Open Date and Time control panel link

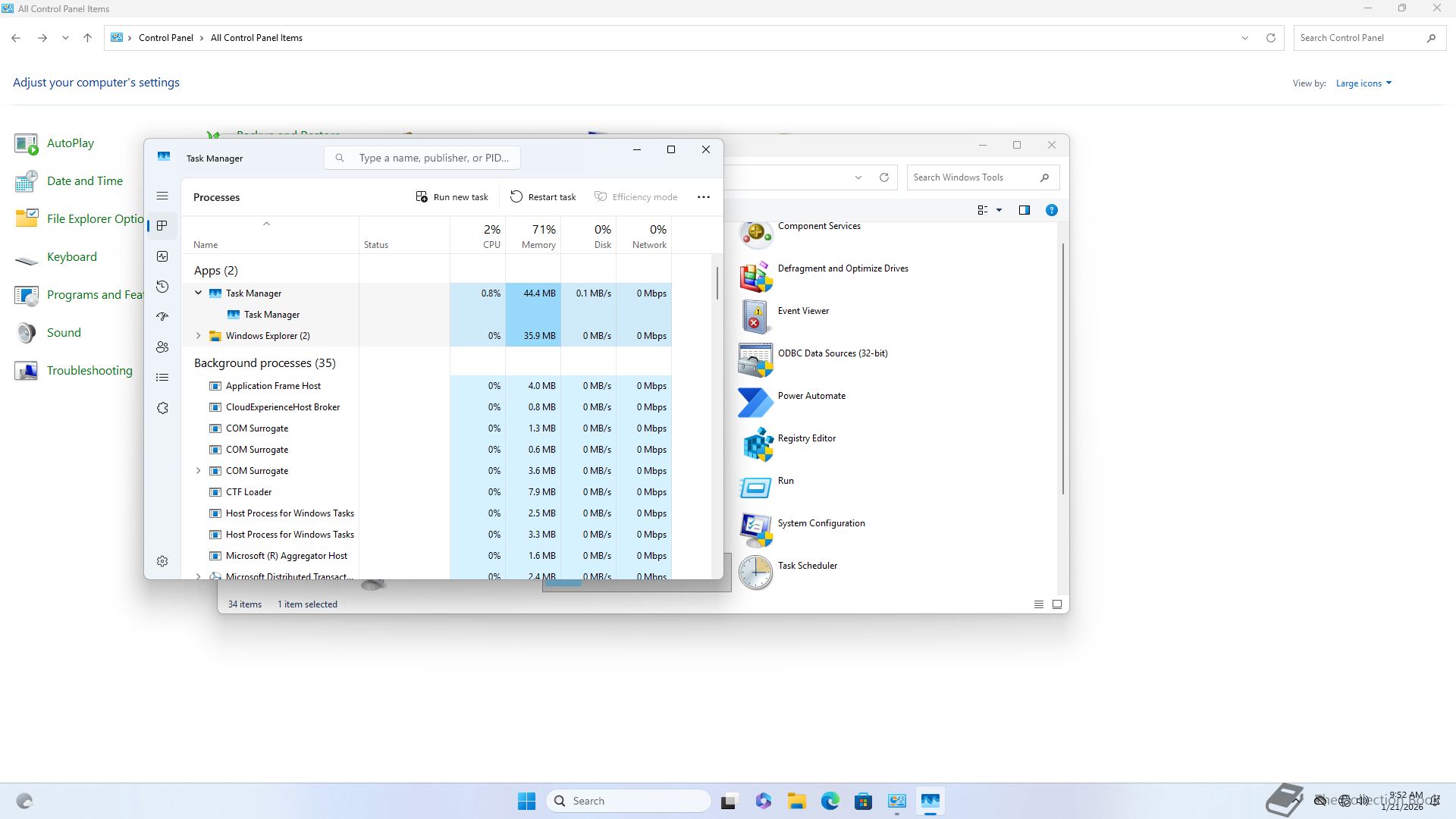pyautogui.click(x=84, y=180)
